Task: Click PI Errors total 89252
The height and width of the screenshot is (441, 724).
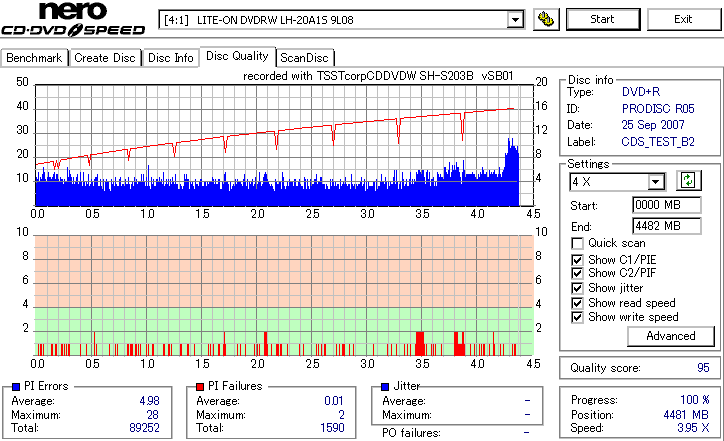Action: [x=145, y=428]
